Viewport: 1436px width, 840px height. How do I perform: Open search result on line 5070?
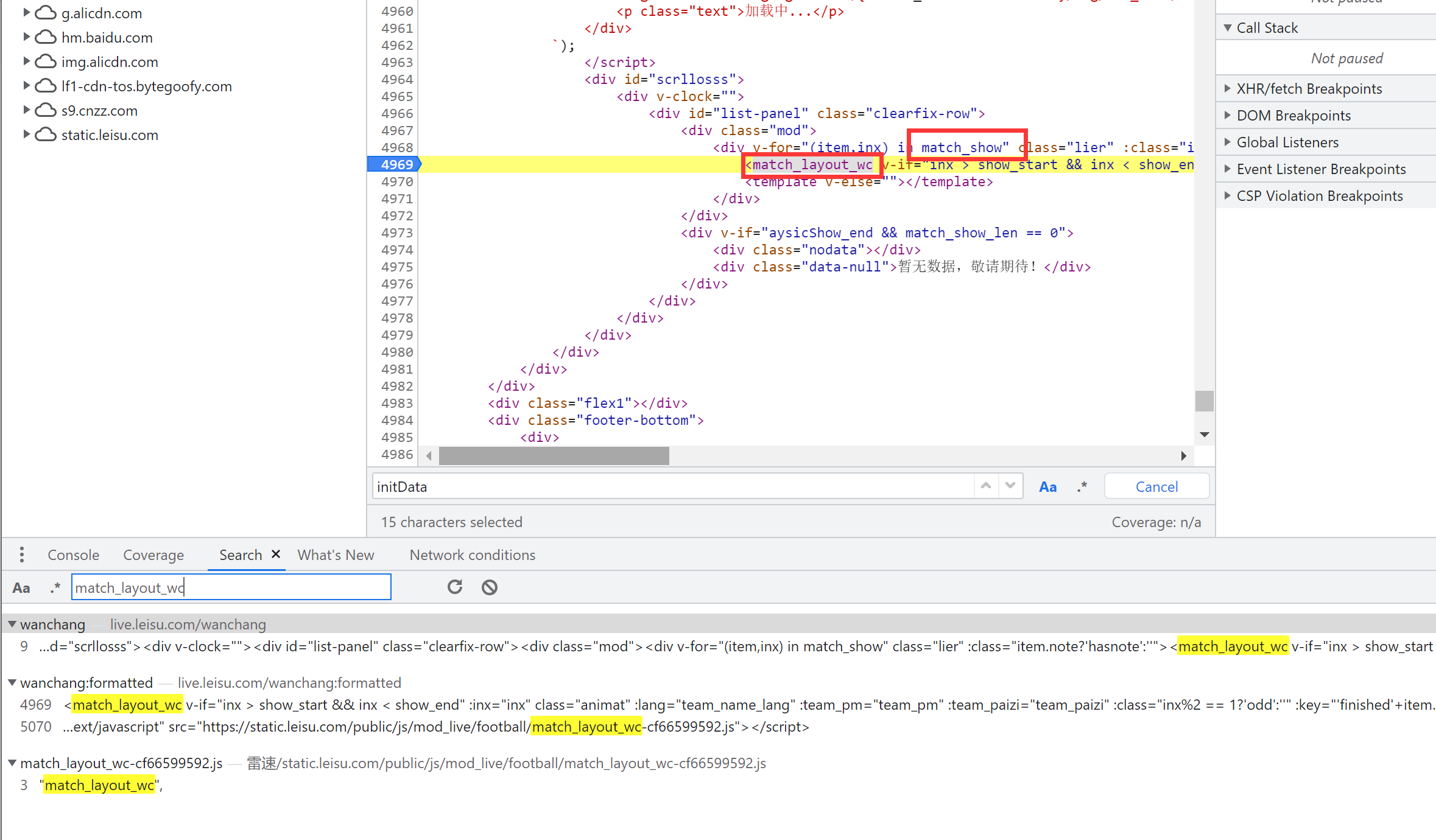(x=719, y=727)
